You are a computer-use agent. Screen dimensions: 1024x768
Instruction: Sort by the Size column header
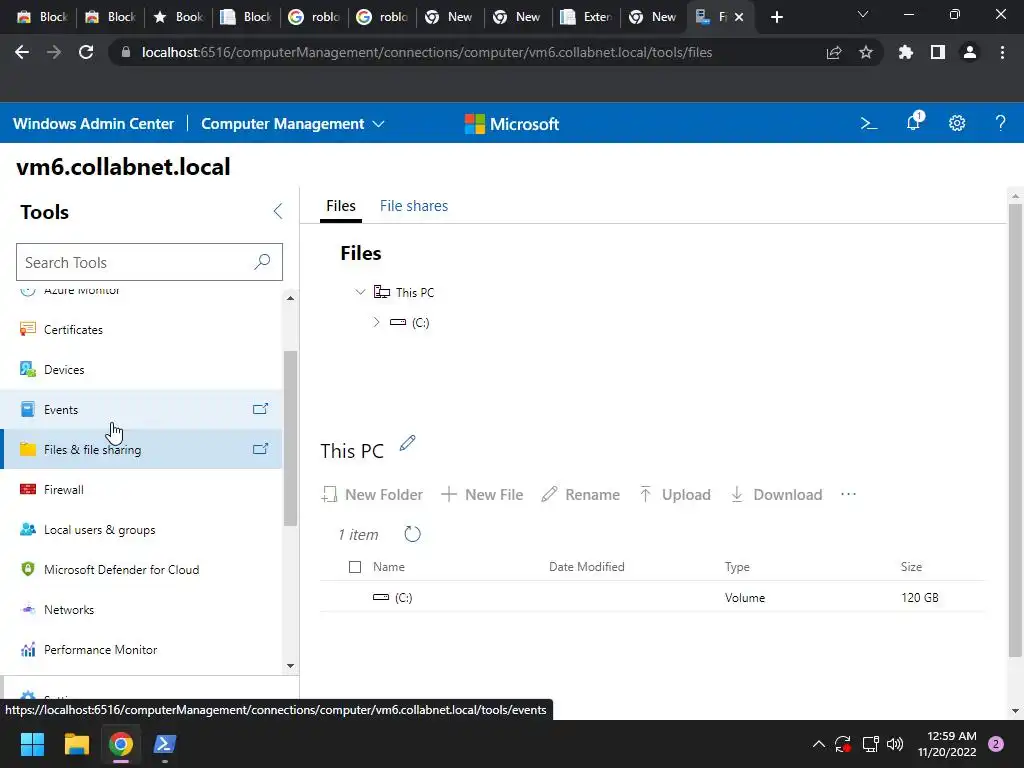(x=911, y=567)
